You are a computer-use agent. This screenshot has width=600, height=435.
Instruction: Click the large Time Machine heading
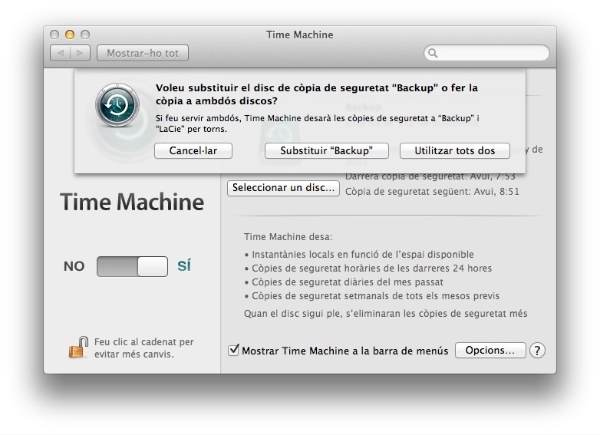[x=132, y=202]
